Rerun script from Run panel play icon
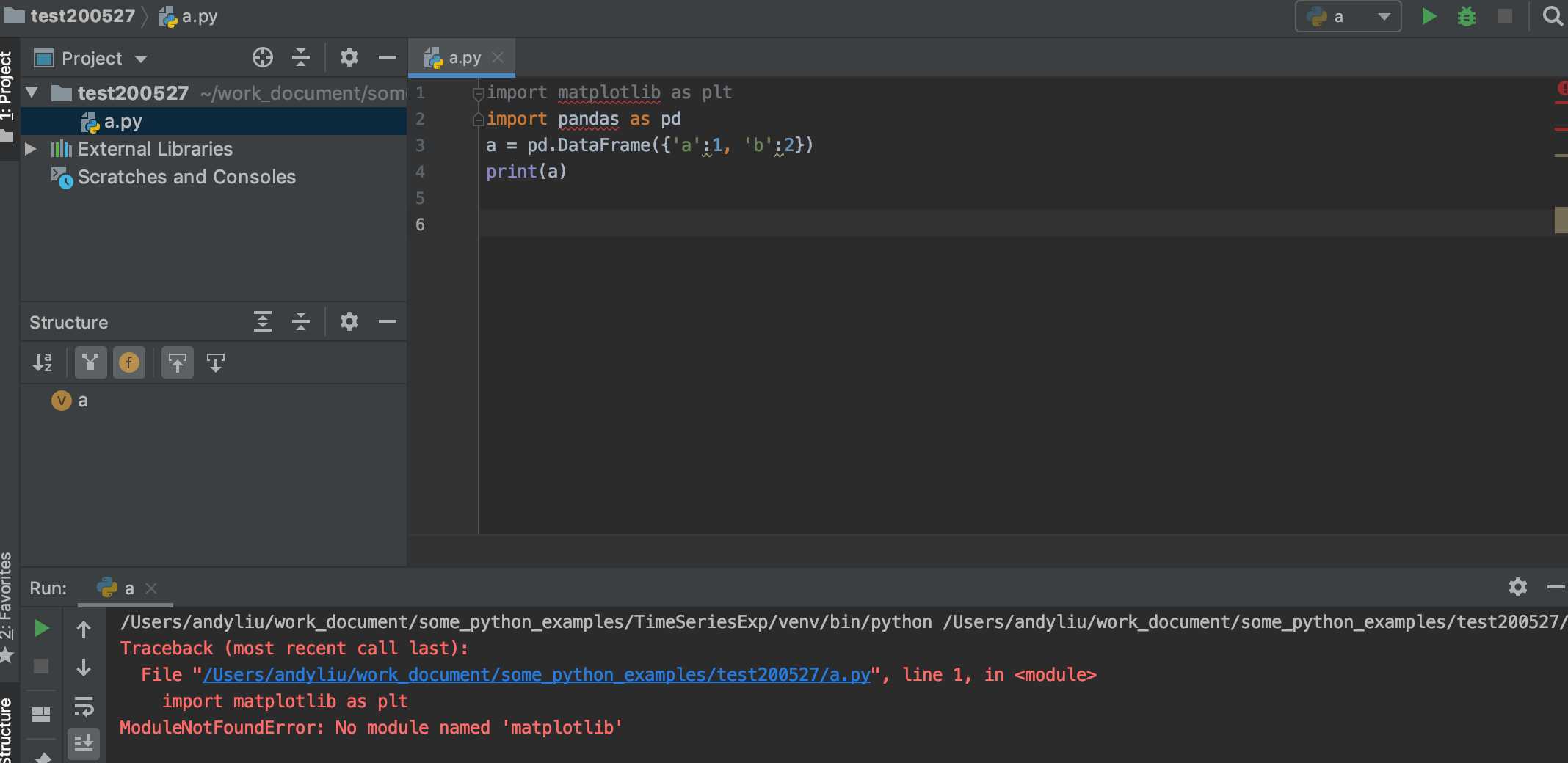1568x763 pixels. coord(41,628)
